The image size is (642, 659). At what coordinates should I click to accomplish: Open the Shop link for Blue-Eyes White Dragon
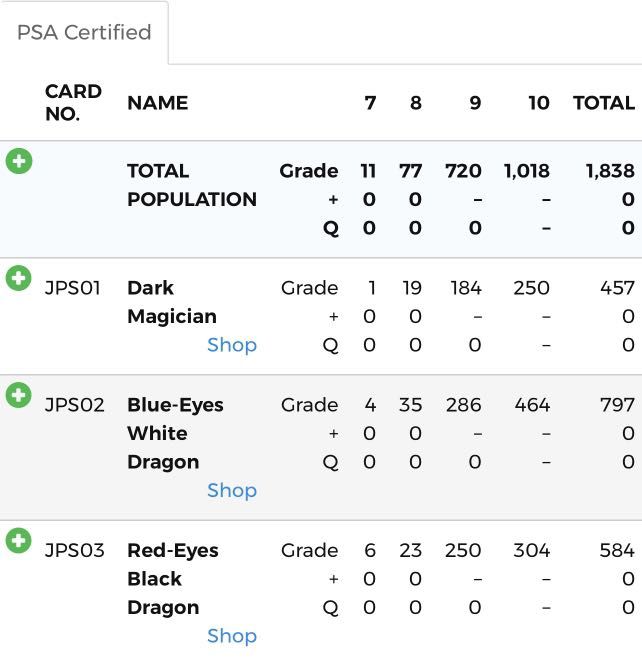point(232,490)
